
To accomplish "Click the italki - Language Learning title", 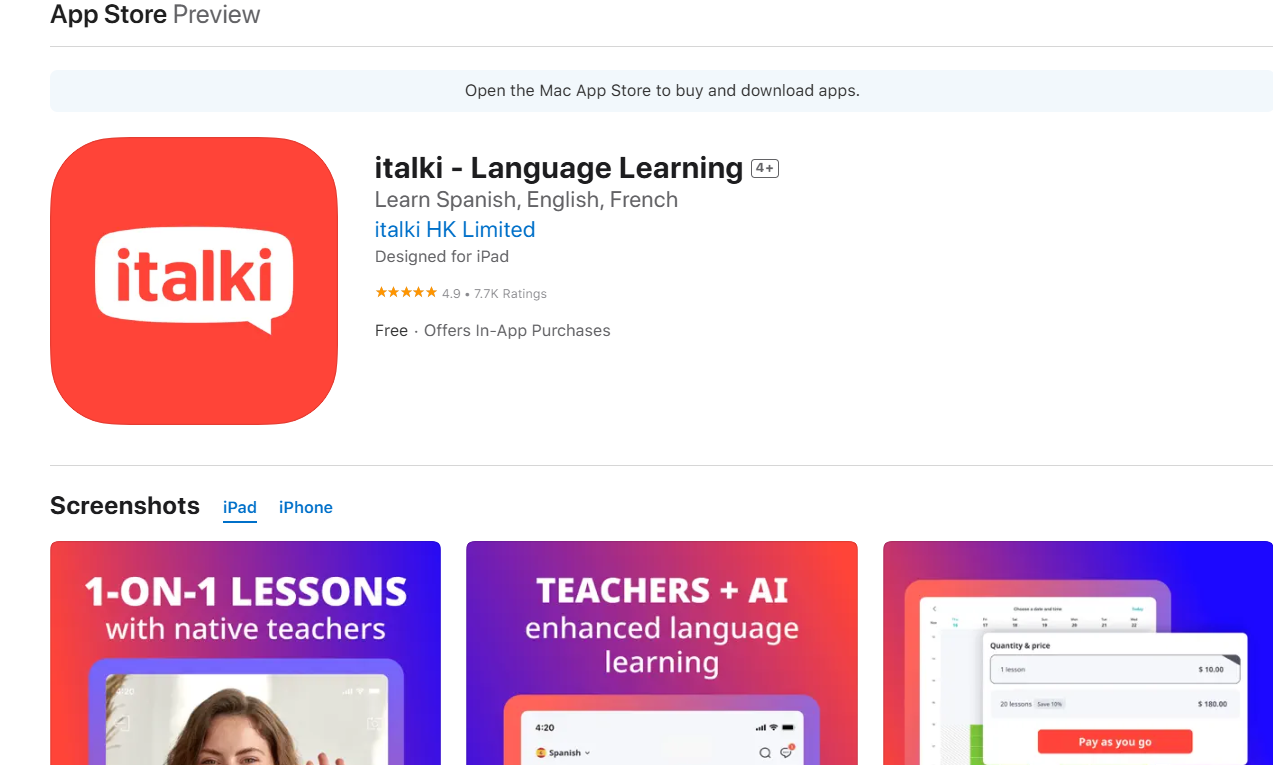I will pos(559,168).
